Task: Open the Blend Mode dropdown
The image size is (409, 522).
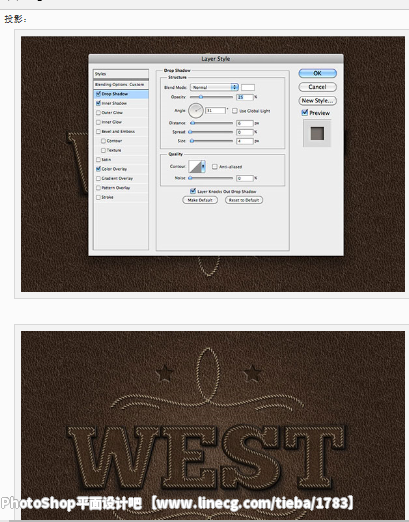Action: coord(214,87)
